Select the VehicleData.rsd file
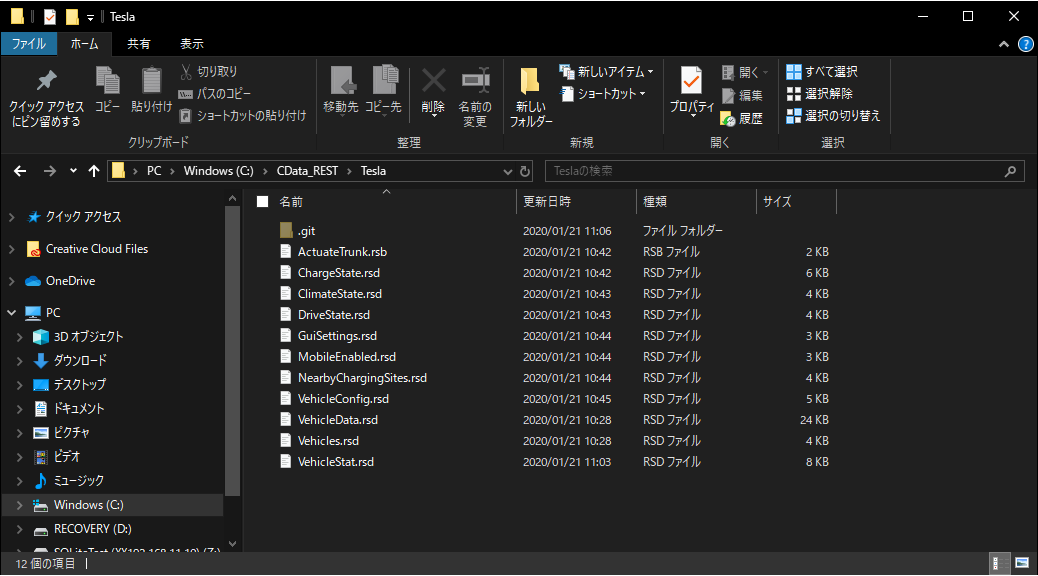The image size is (1038, 576). pyautogui.click(x=338, y=420)
